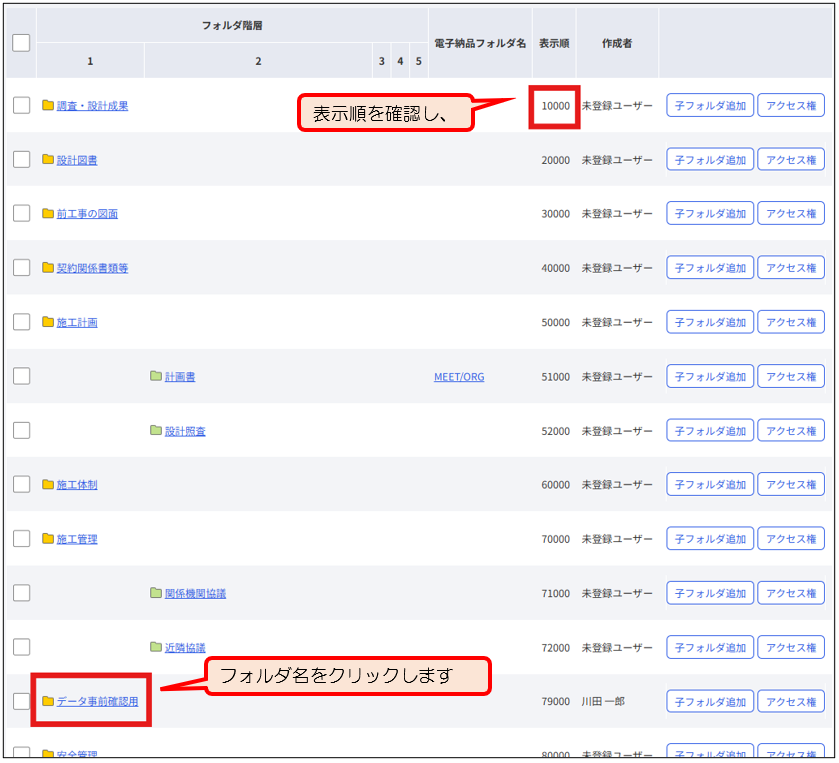Image resolution: width=839 pixels, height=763 pixels.
Task: Check the box for 設計照査 row
Action: click(21, 430)
